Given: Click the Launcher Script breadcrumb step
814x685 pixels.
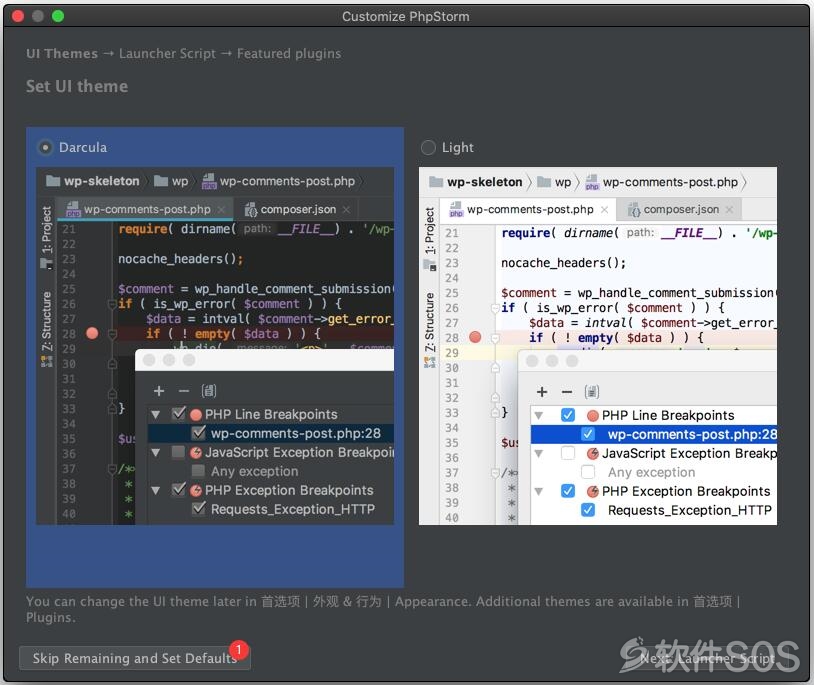Looking at the screenshot, I should click(x=167, y=53).
